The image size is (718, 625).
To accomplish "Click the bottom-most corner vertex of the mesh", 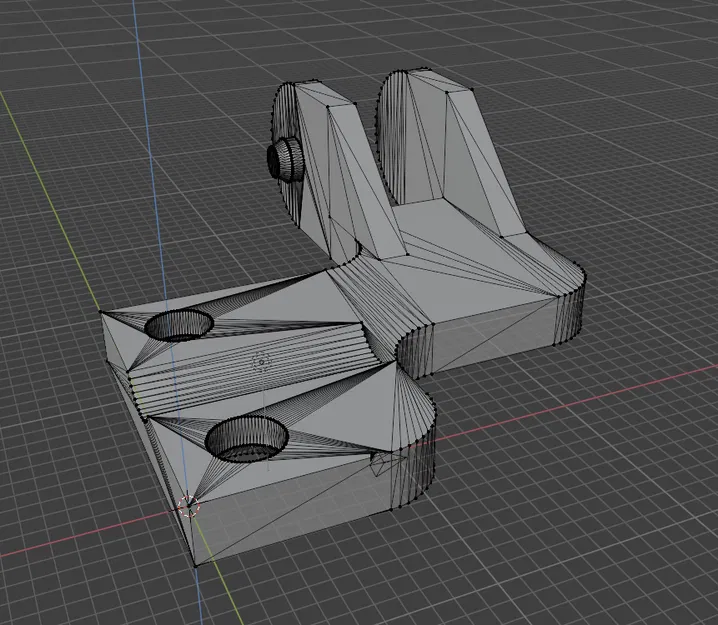I will click(196, 566).
